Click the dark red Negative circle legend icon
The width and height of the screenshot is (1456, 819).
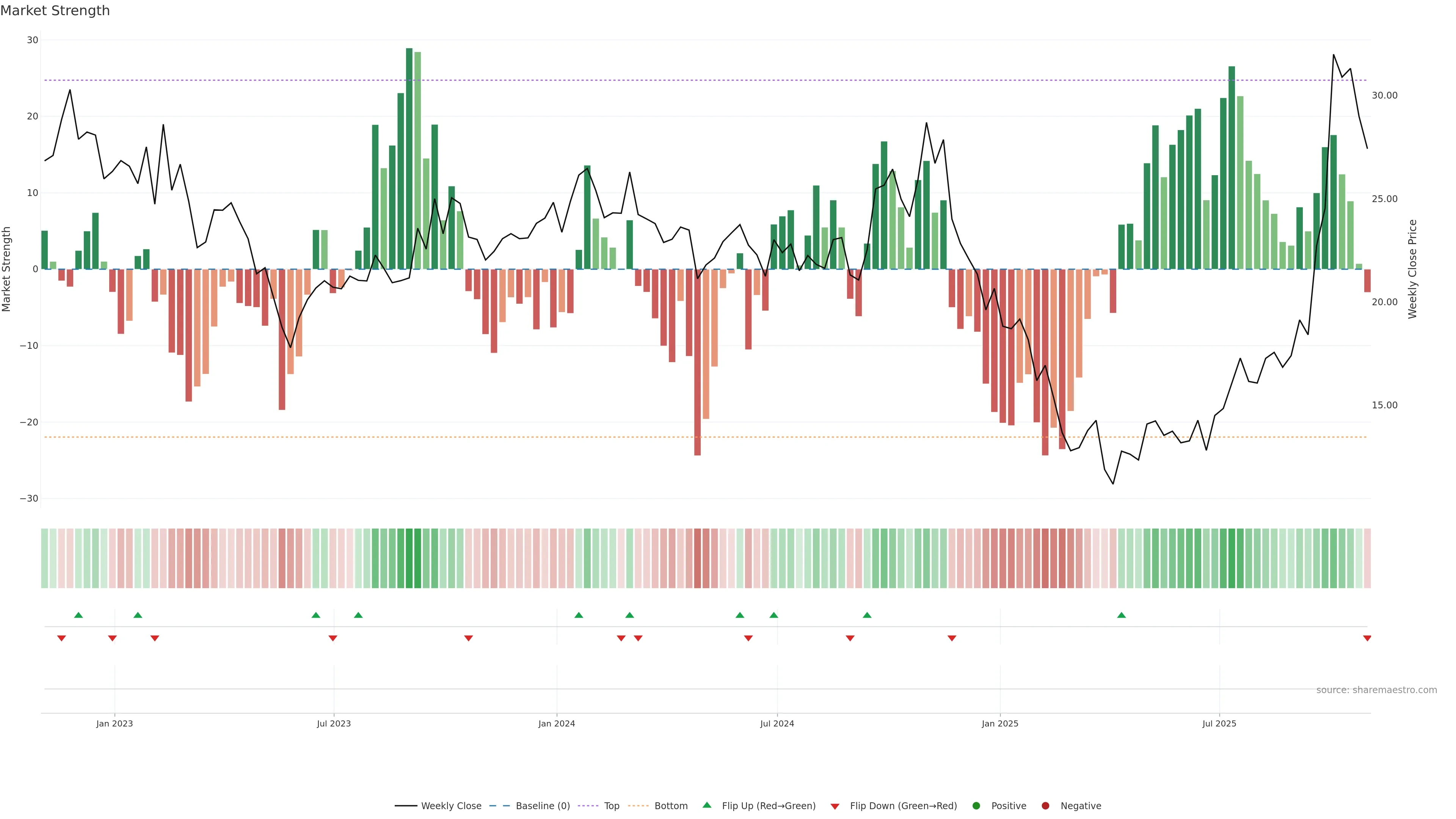click(1045, 806)
